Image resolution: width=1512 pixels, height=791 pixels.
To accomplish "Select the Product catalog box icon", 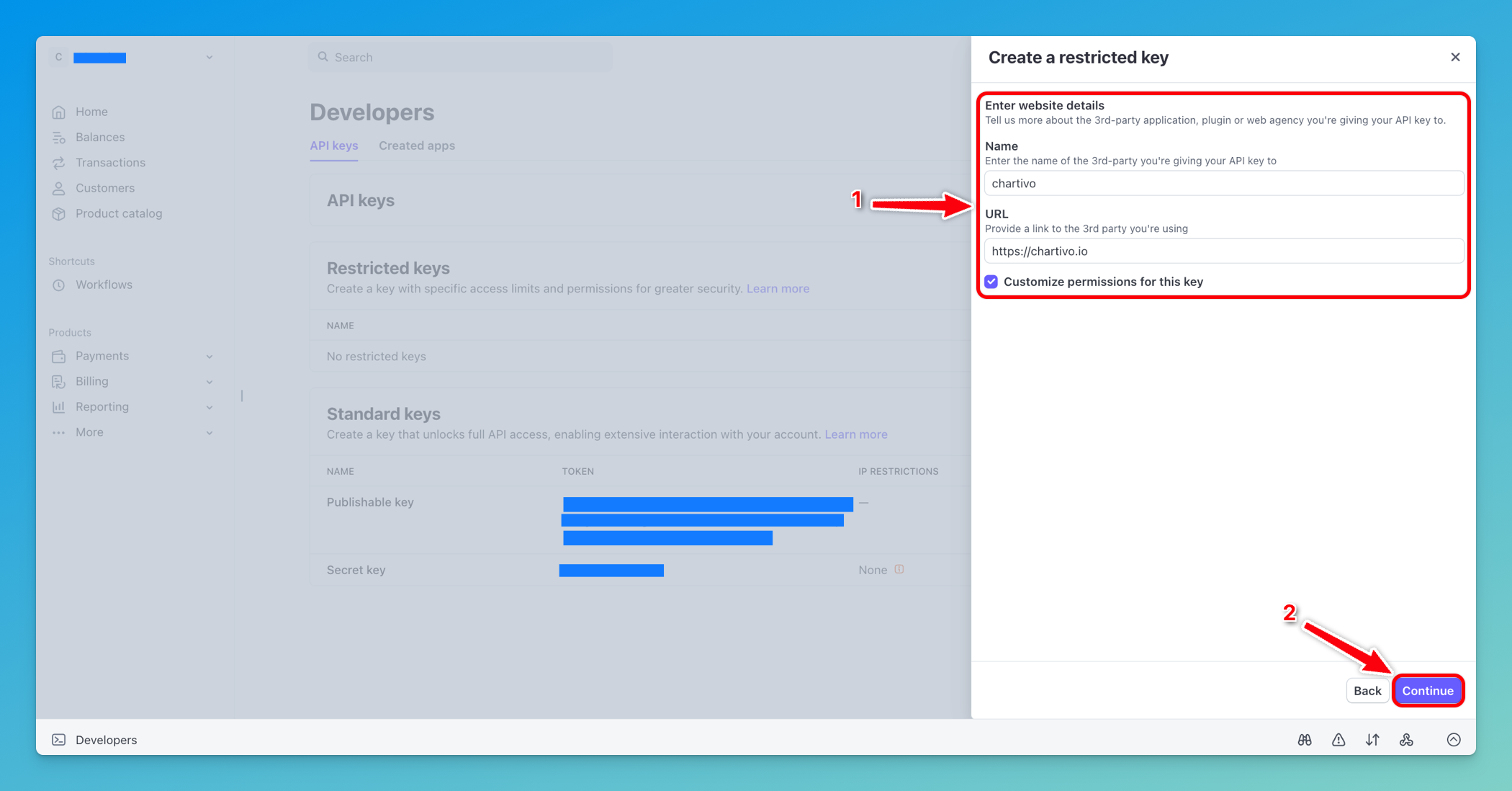I will pos(59,213).
